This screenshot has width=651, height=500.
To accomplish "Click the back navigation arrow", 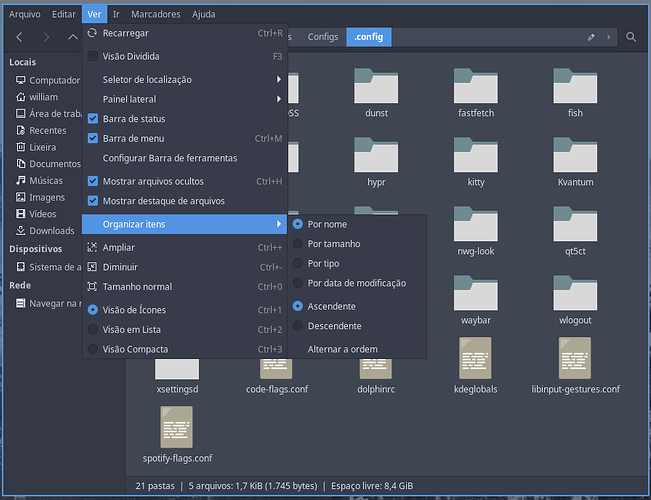I will click(19, 37).
